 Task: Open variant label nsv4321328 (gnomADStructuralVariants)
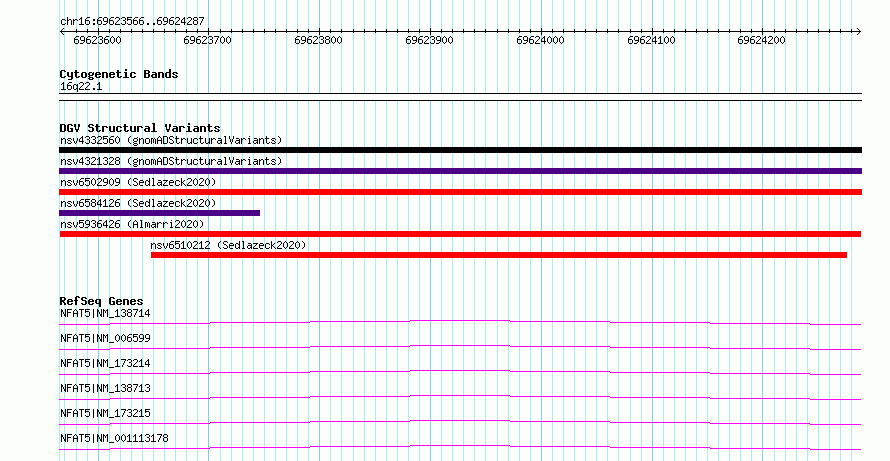171,161
